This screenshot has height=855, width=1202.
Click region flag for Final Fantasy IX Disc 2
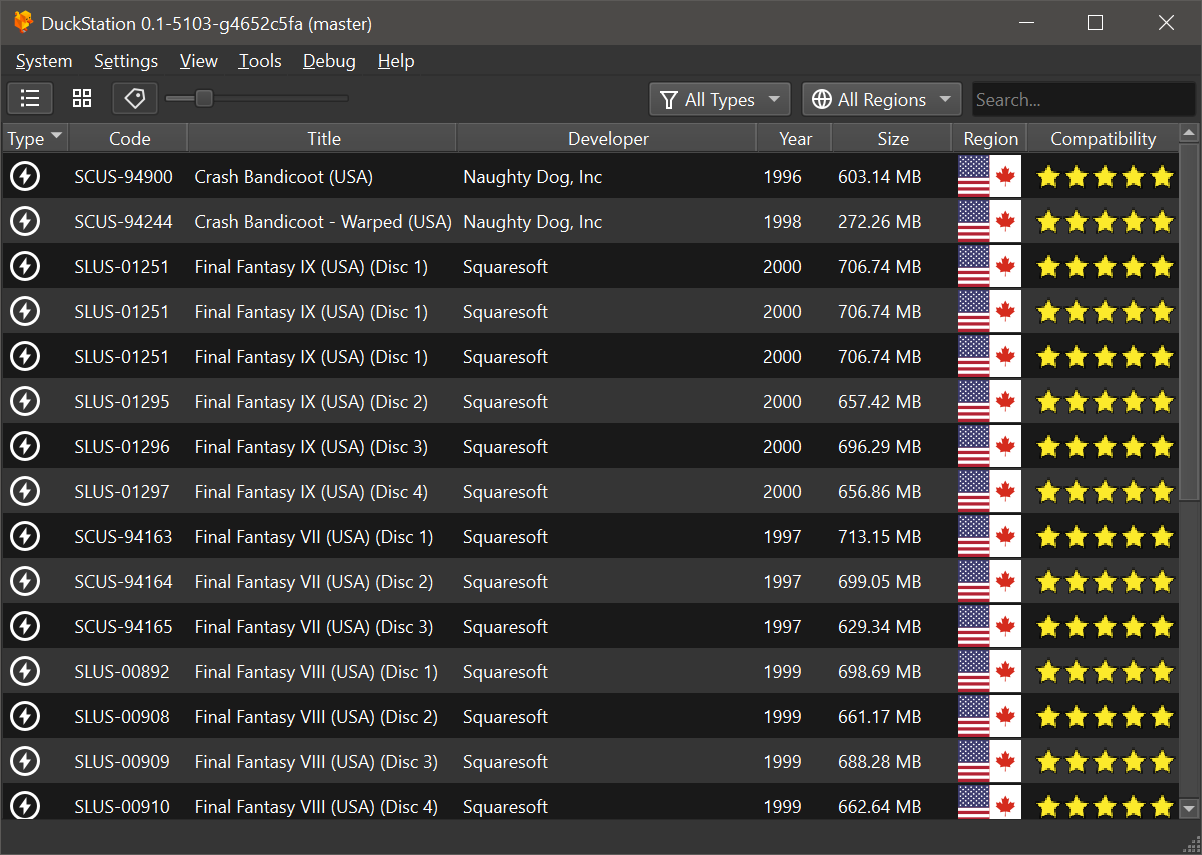click(x=989, y=402)
